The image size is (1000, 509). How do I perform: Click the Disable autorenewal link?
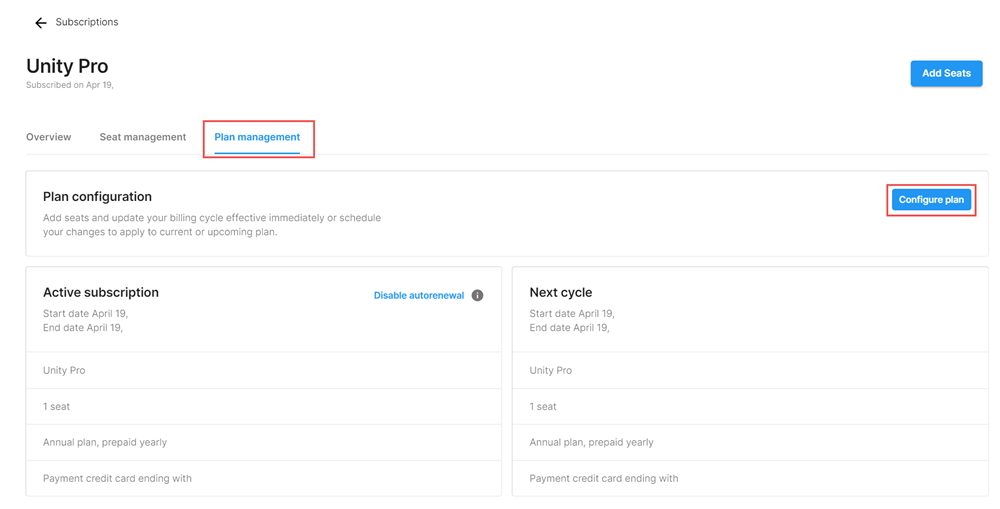tap(419, 295)
